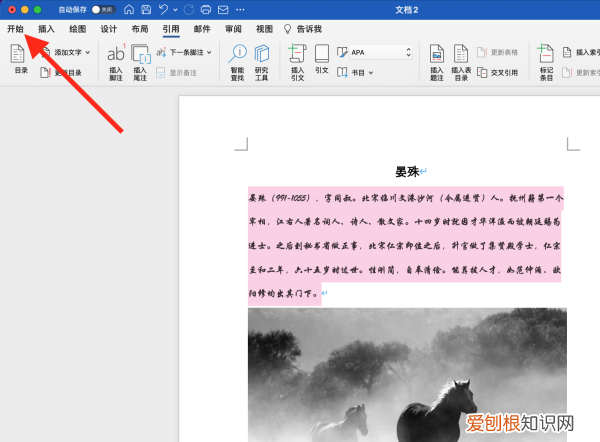Click 交叉引用 cross-reference button
600x442 pixels.
(497, 73)
